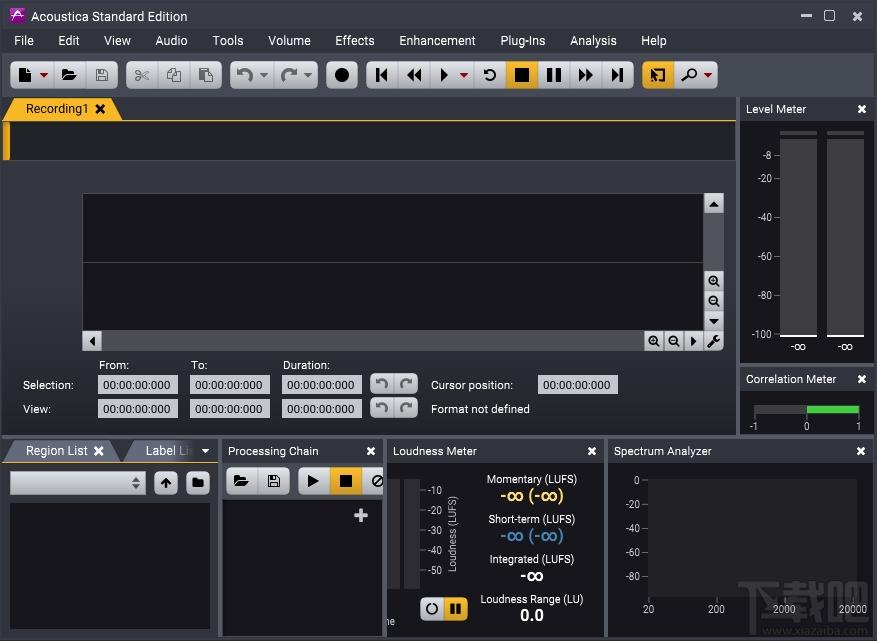
Task: Close the Spectrum Analyzer panel
Action: tap(861, 451)
